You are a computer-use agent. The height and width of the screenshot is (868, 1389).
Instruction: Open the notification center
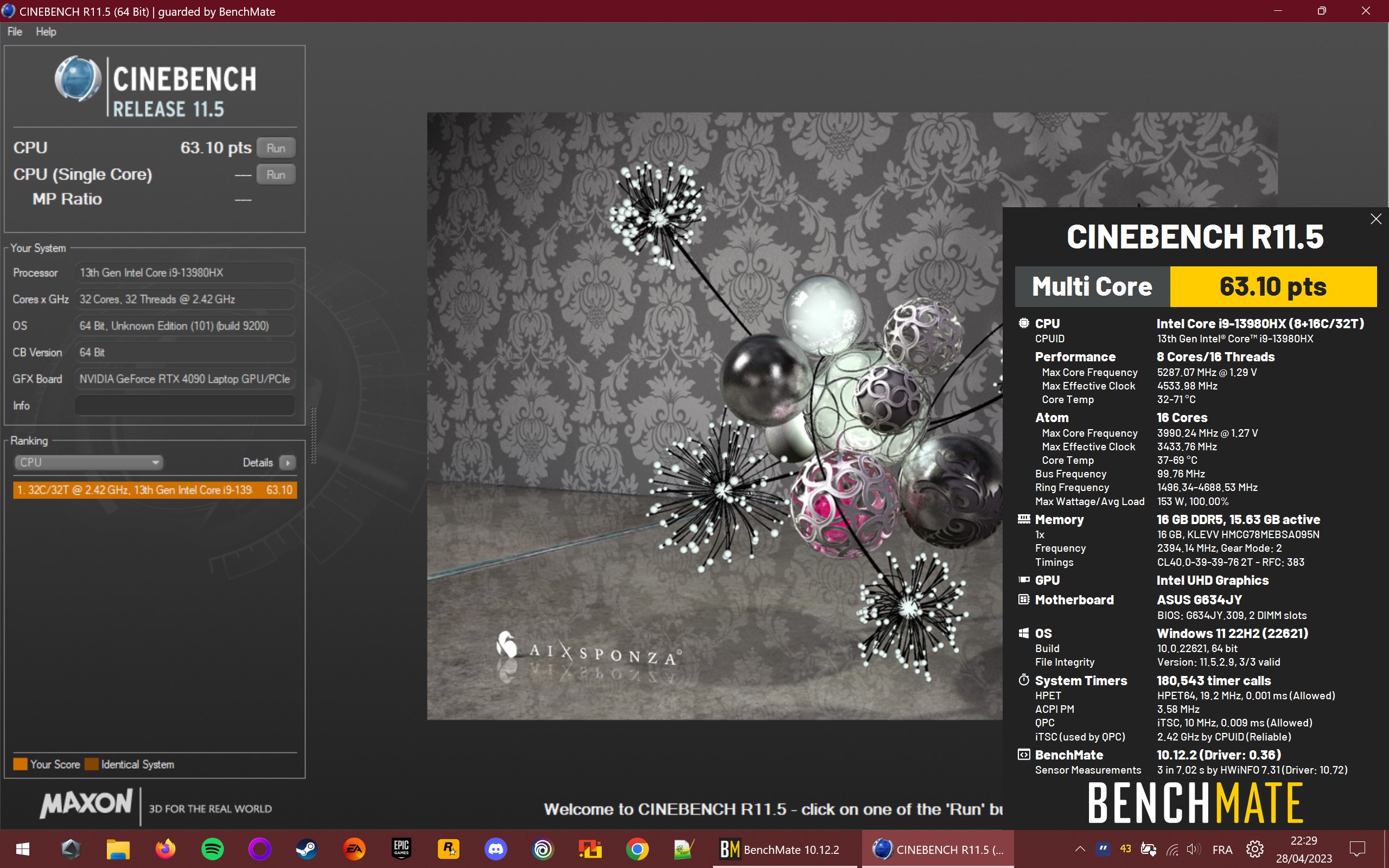[x=1358, y=849]
